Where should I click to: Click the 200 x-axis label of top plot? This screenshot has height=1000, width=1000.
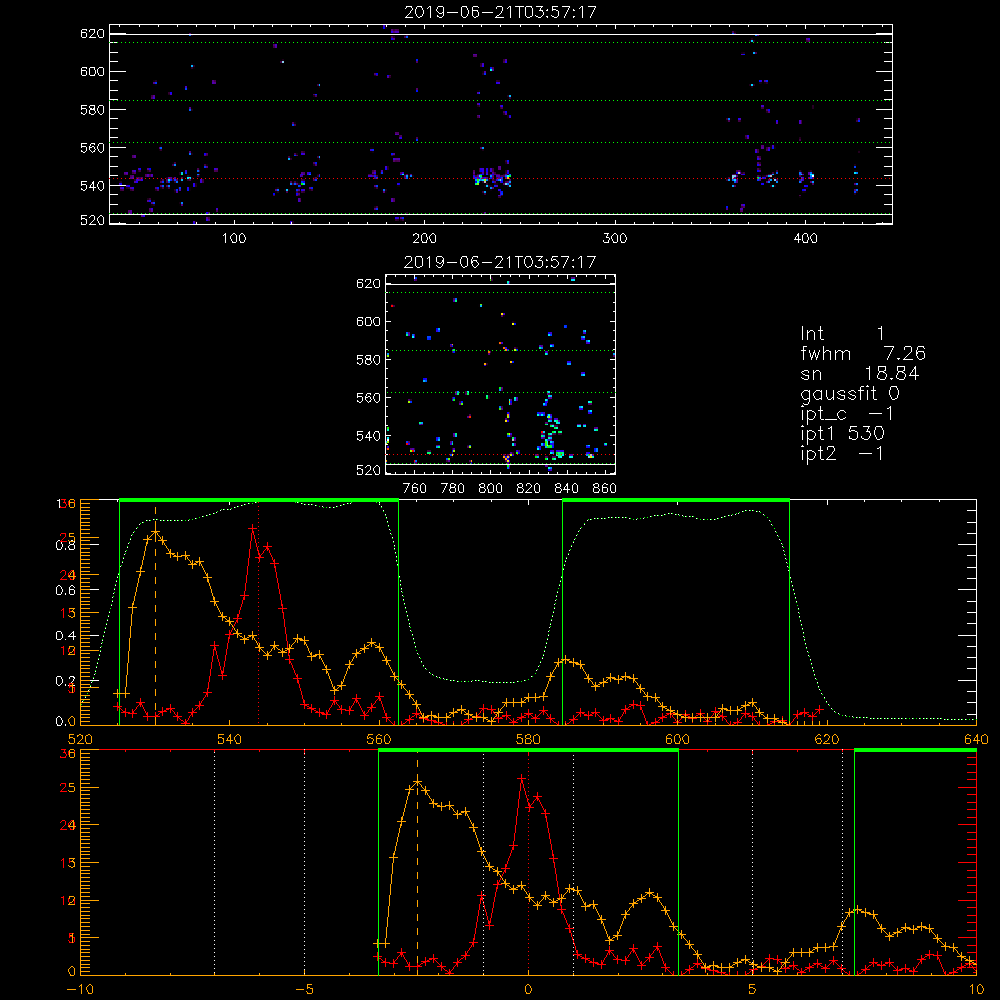click(424, 239)
